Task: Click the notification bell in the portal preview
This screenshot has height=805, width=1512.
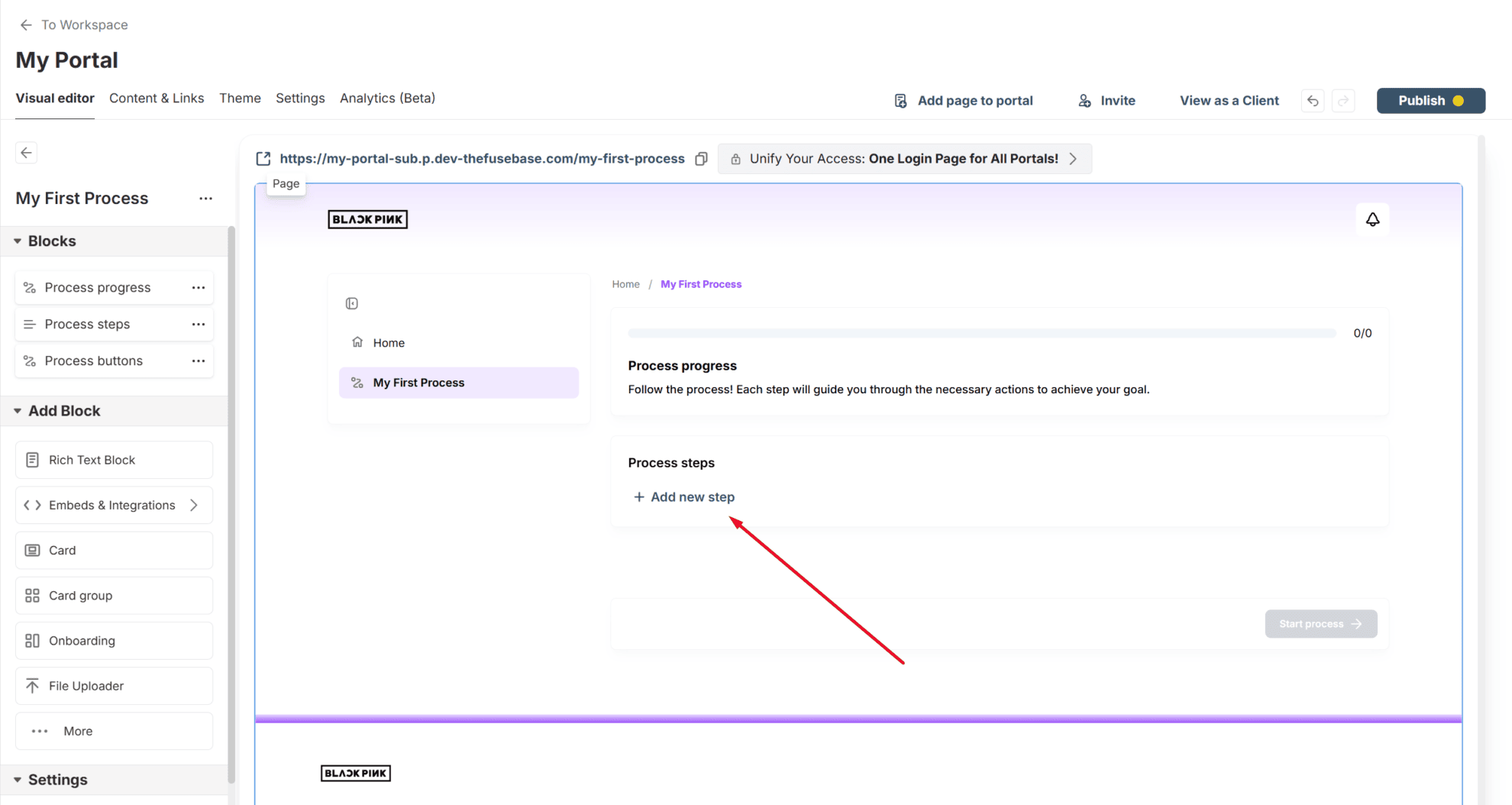Action: tap(1372, 219)
